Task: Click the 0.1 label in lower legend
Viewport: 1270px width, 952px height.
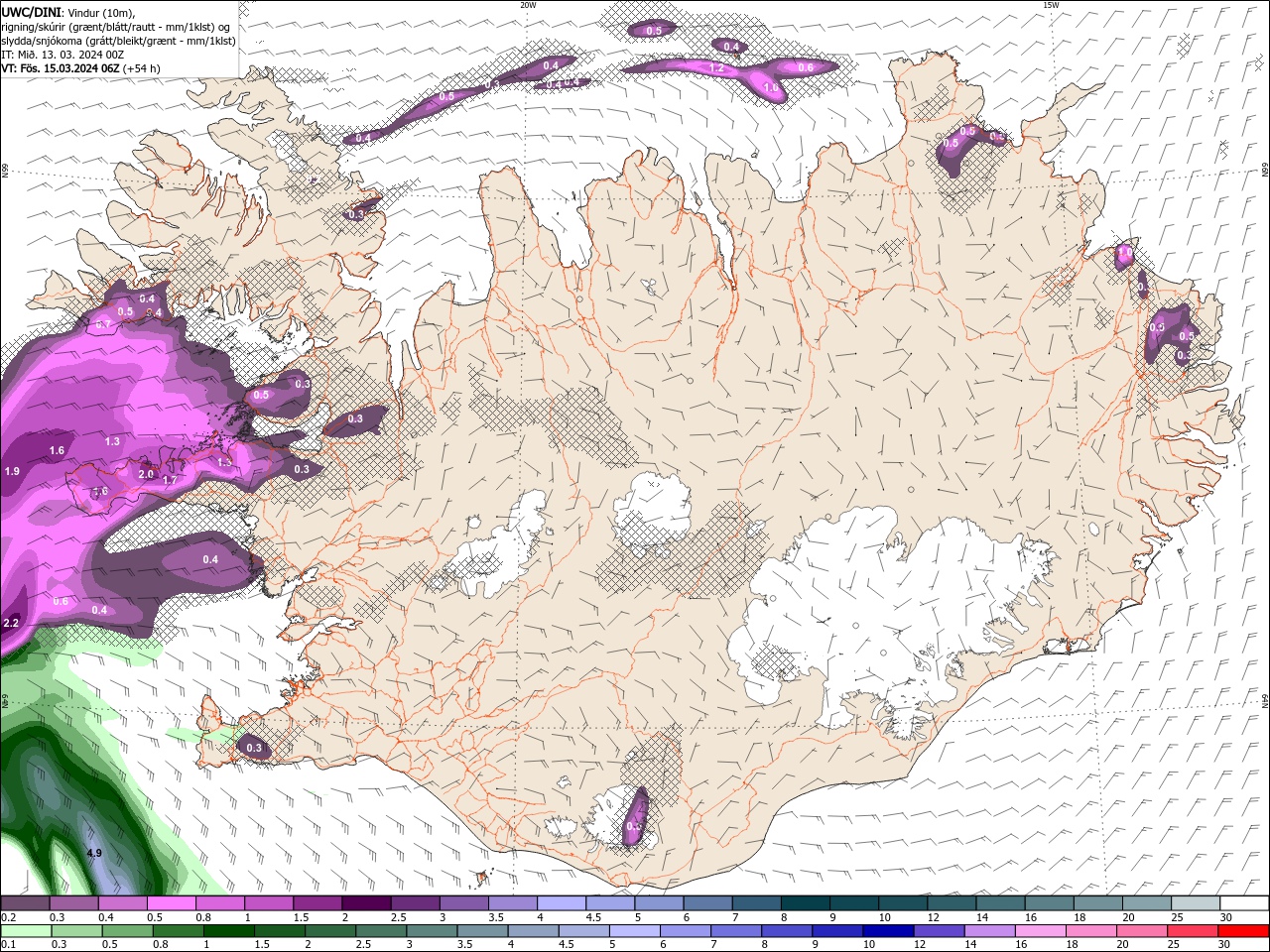Action: click(8, 945)
